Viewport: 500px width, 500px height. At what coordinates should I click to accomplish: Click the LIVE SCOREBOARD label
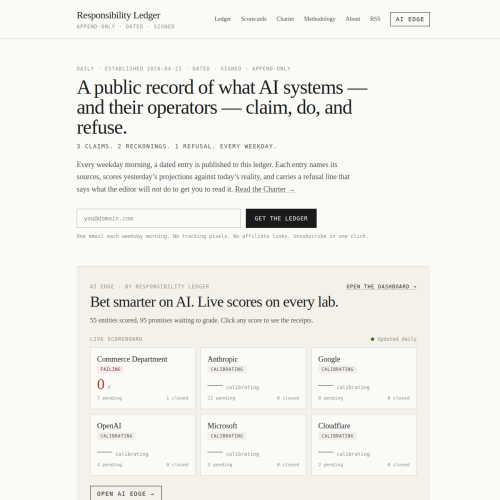pyautogui.click(x=116, y=339)
